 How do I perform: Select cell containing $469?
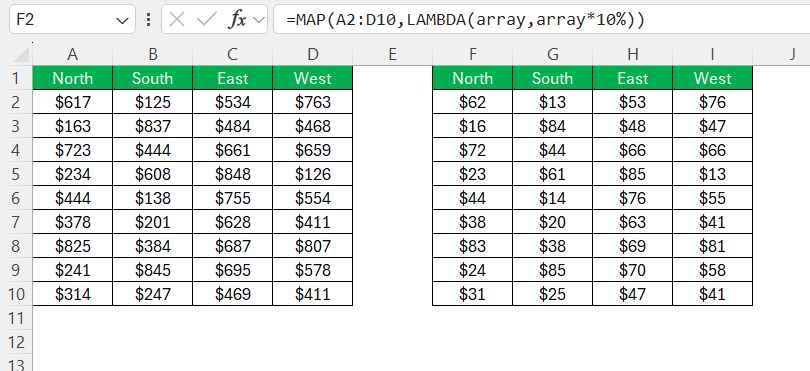(232, 294)
